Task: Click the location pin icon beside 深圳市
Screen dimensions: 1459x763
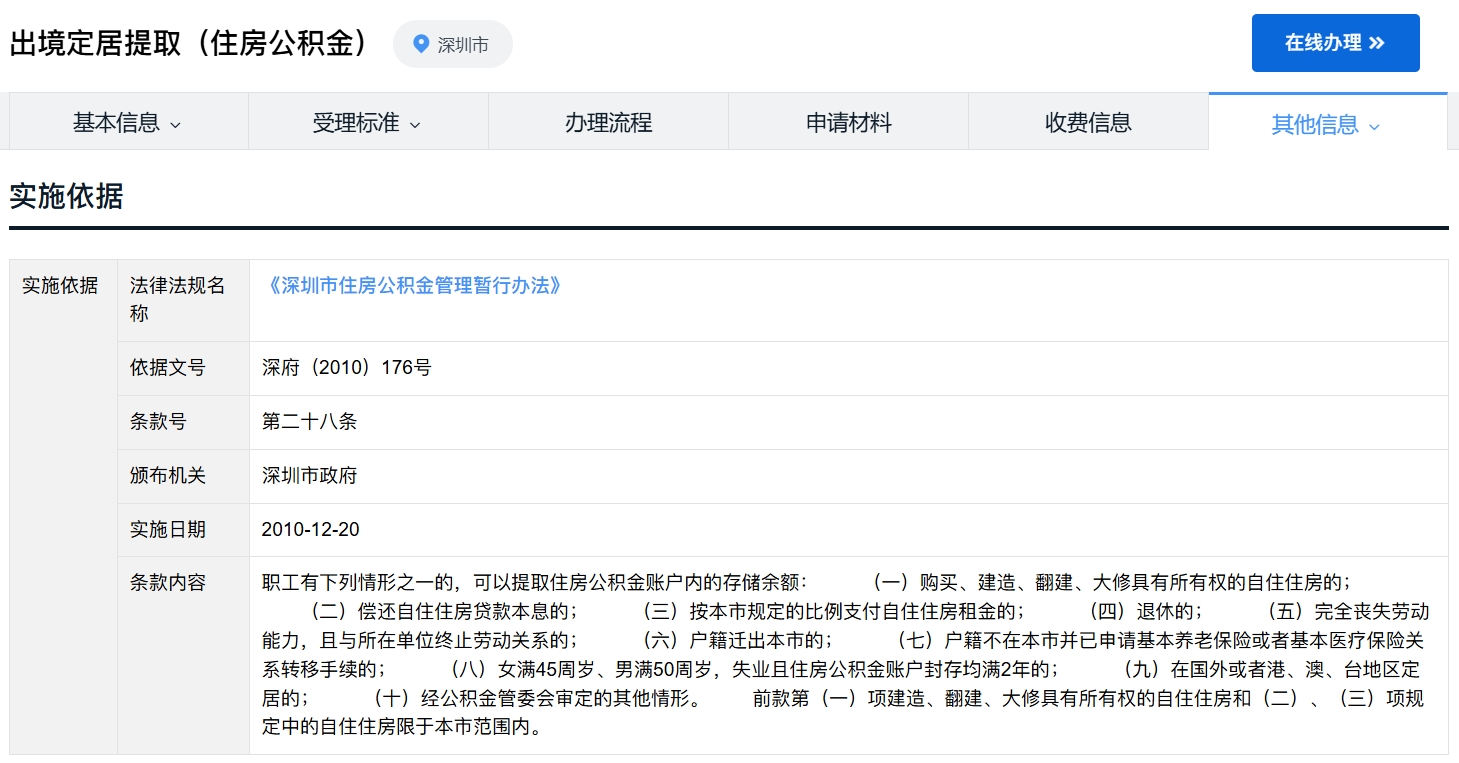Action: pyautogui.click(x=419, y=44)
